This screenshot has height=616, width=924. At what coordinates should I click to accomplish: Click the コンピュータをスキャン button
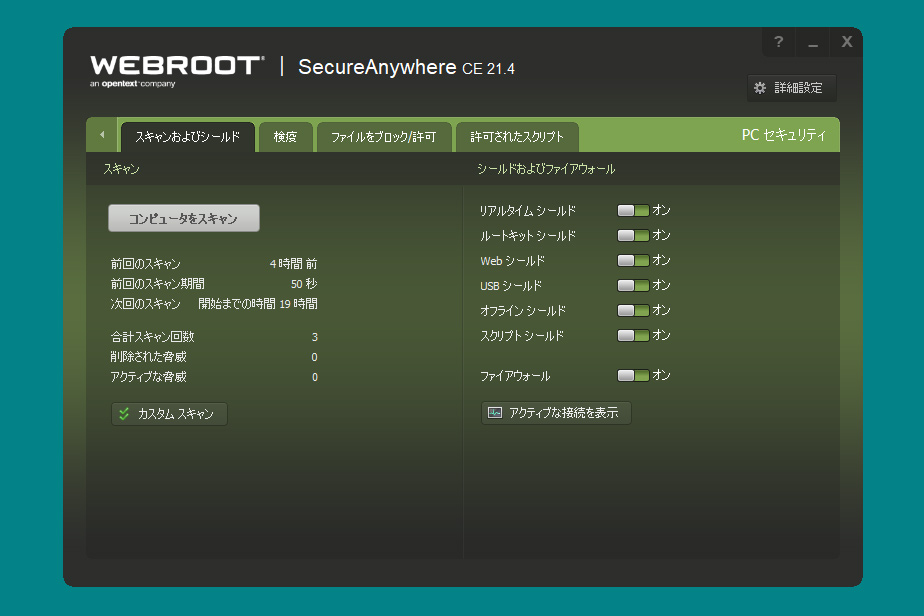point(184,218)
